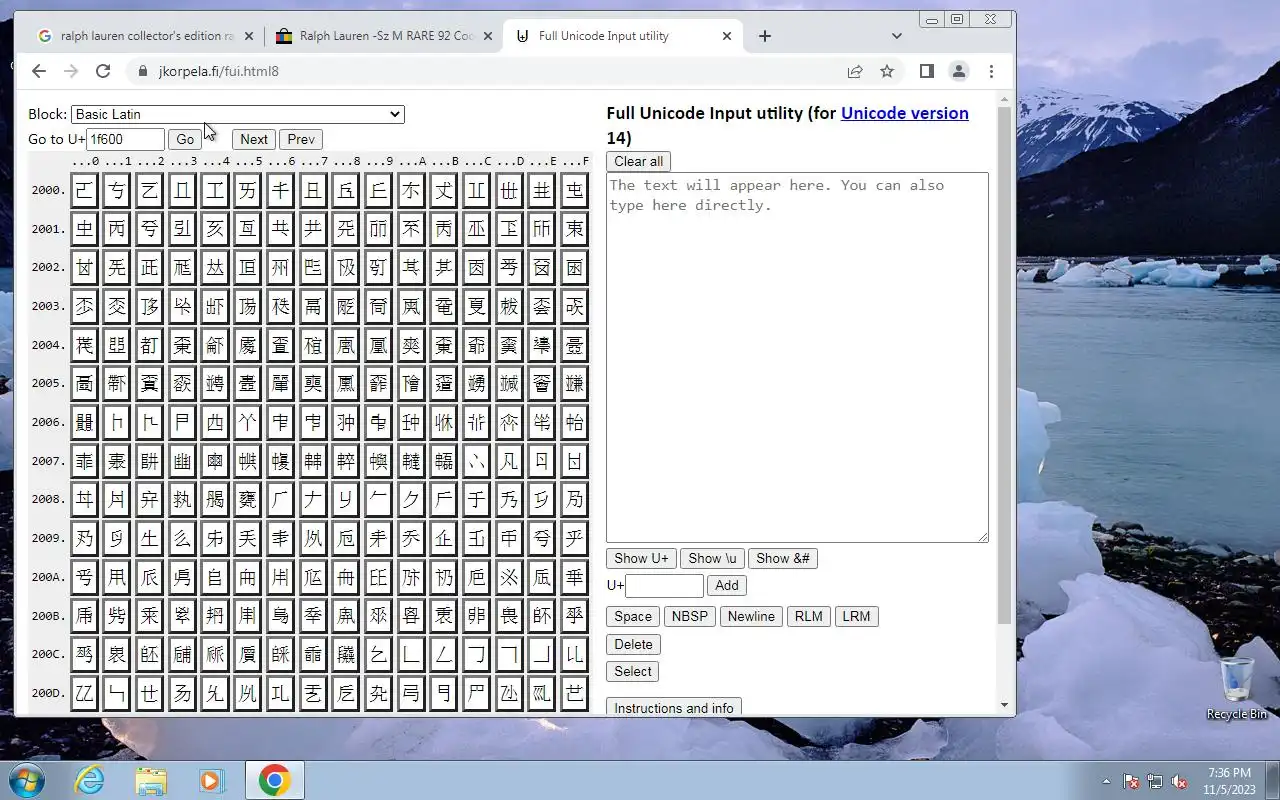1280x800 pixels.
Task: Open the Block dropdown showing Basic Latin
Action: click(238, 114)
